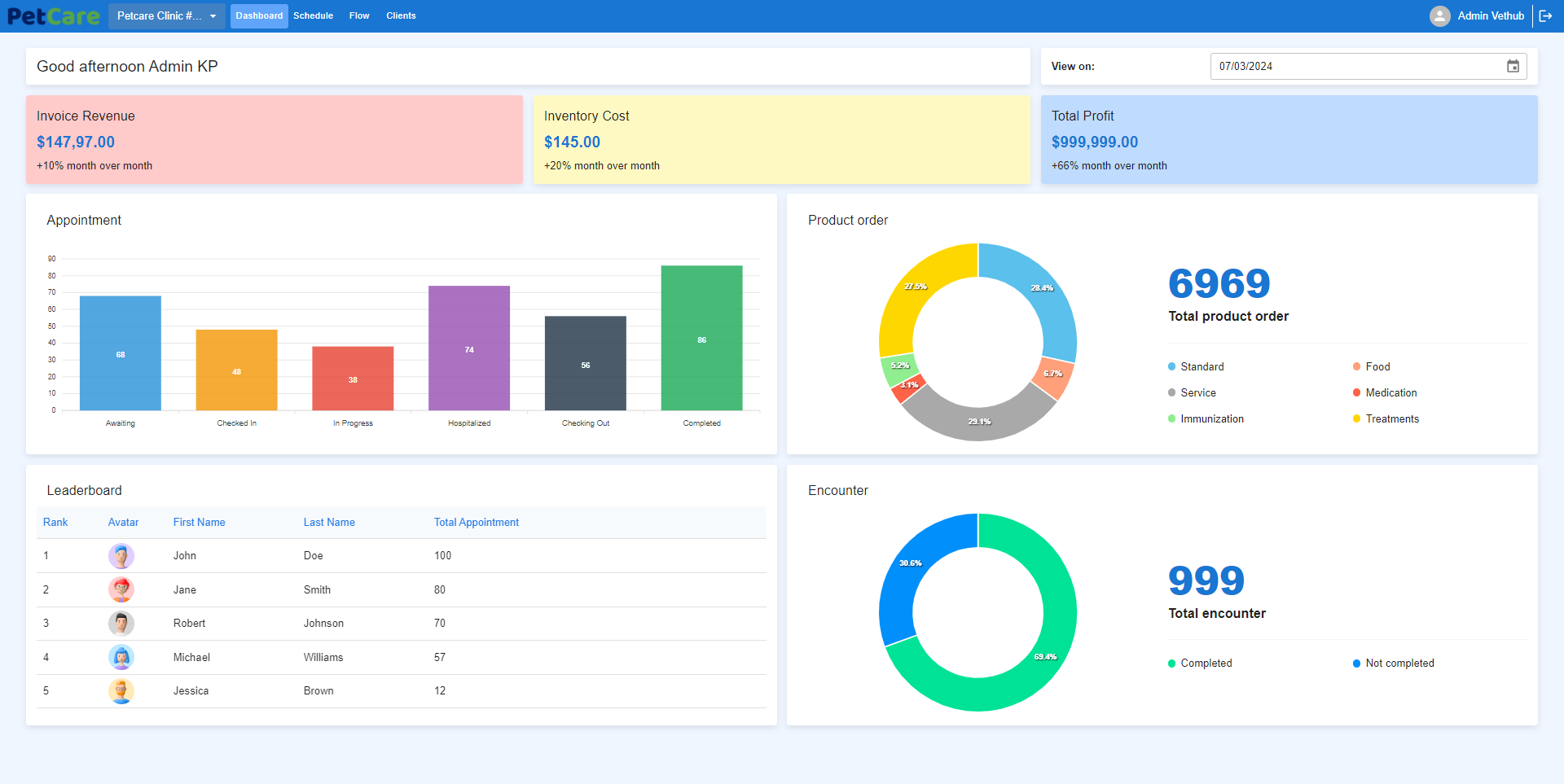
Task: Click the 6.7% orange donut segment
Action: pyautogui.click(x=1053, y=374)
